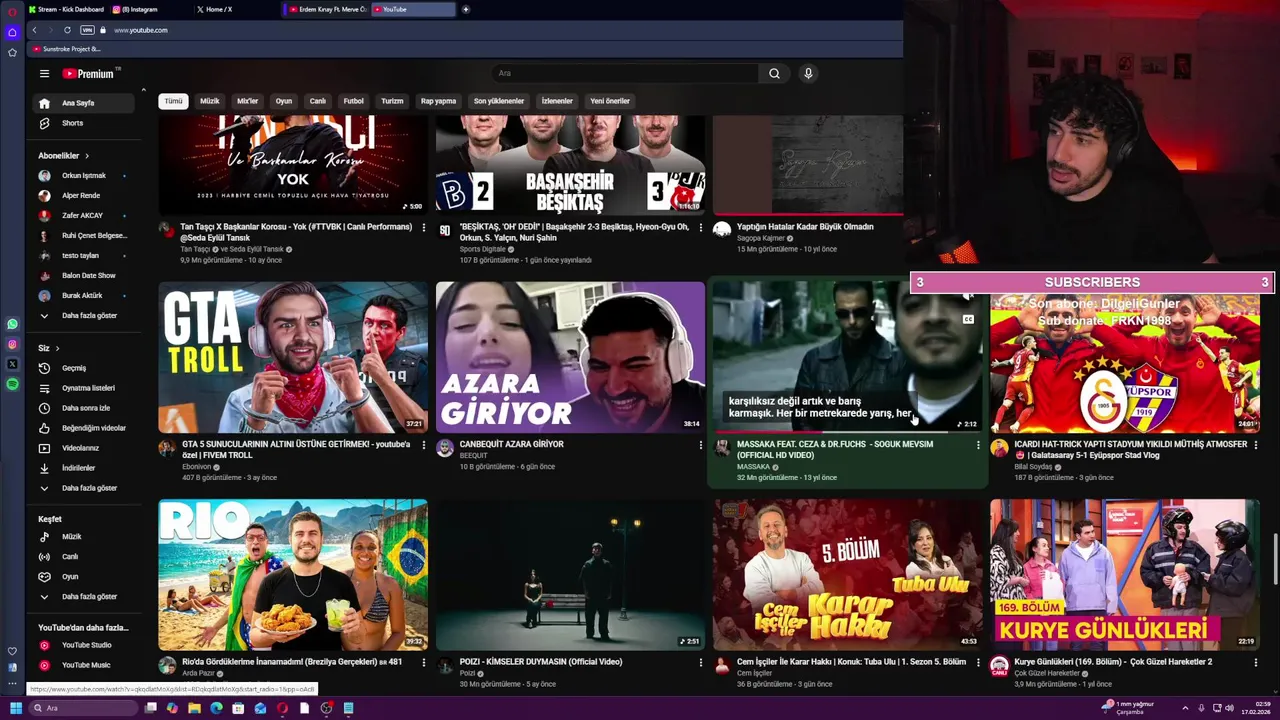Open the Opera menu logo
This screenshot has height=720, width=1280.
pyautogui.click(x=12, y=11)
